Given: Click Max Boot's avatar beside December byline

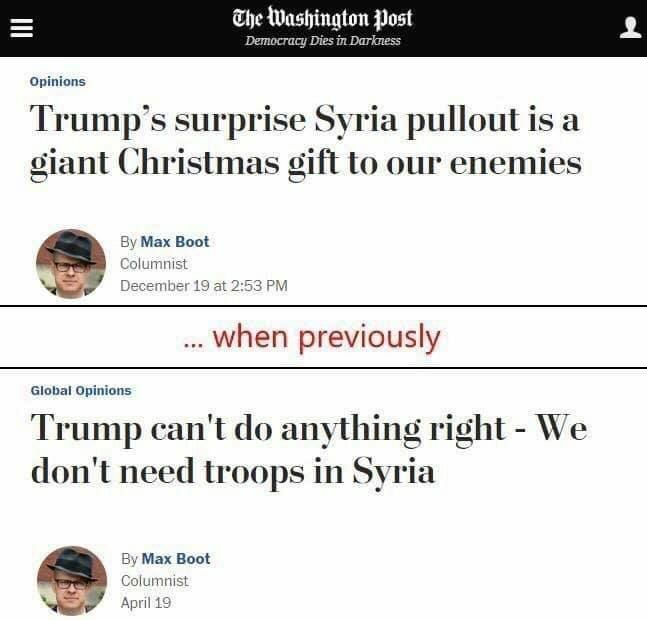Looking at the screenshot, I should tap(71, 264).
